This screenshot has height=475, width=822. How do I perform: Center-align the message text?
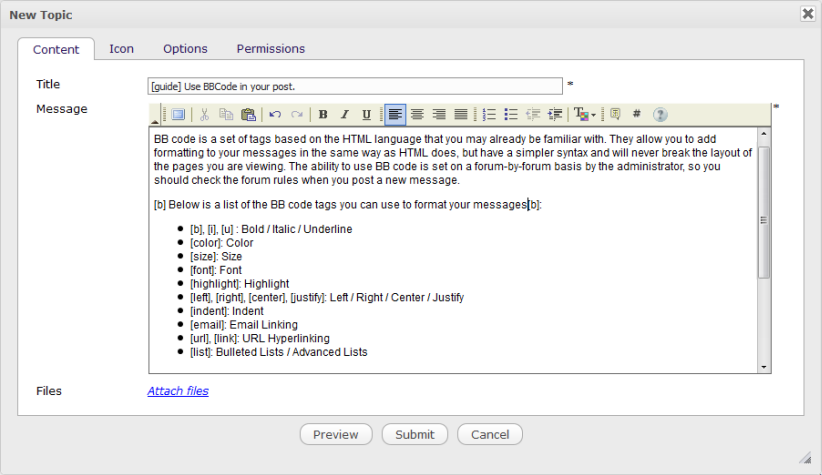[417, 115]
